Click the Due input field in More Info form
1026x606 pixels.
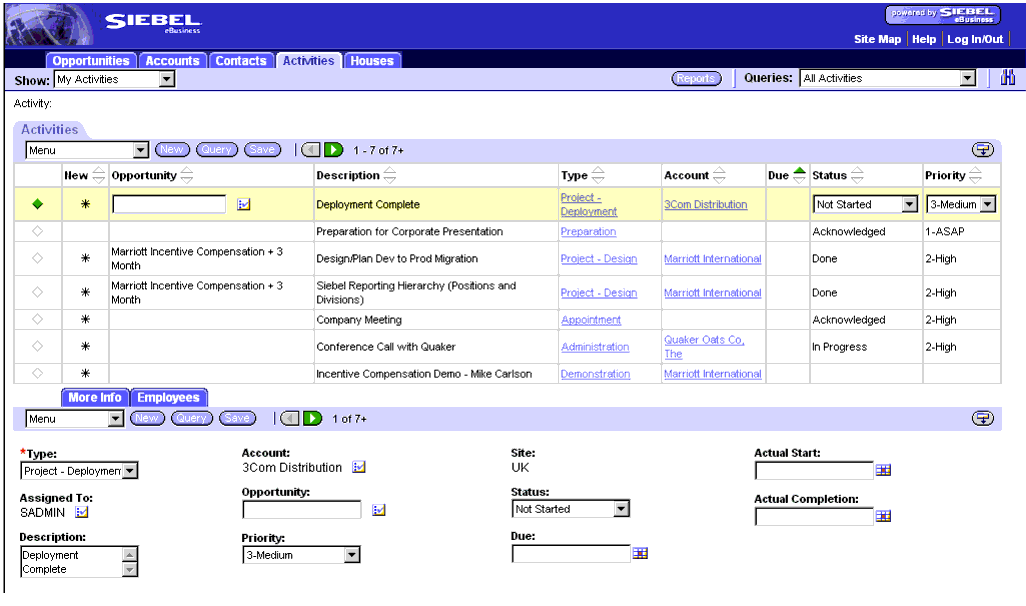[x=571, y=554]
